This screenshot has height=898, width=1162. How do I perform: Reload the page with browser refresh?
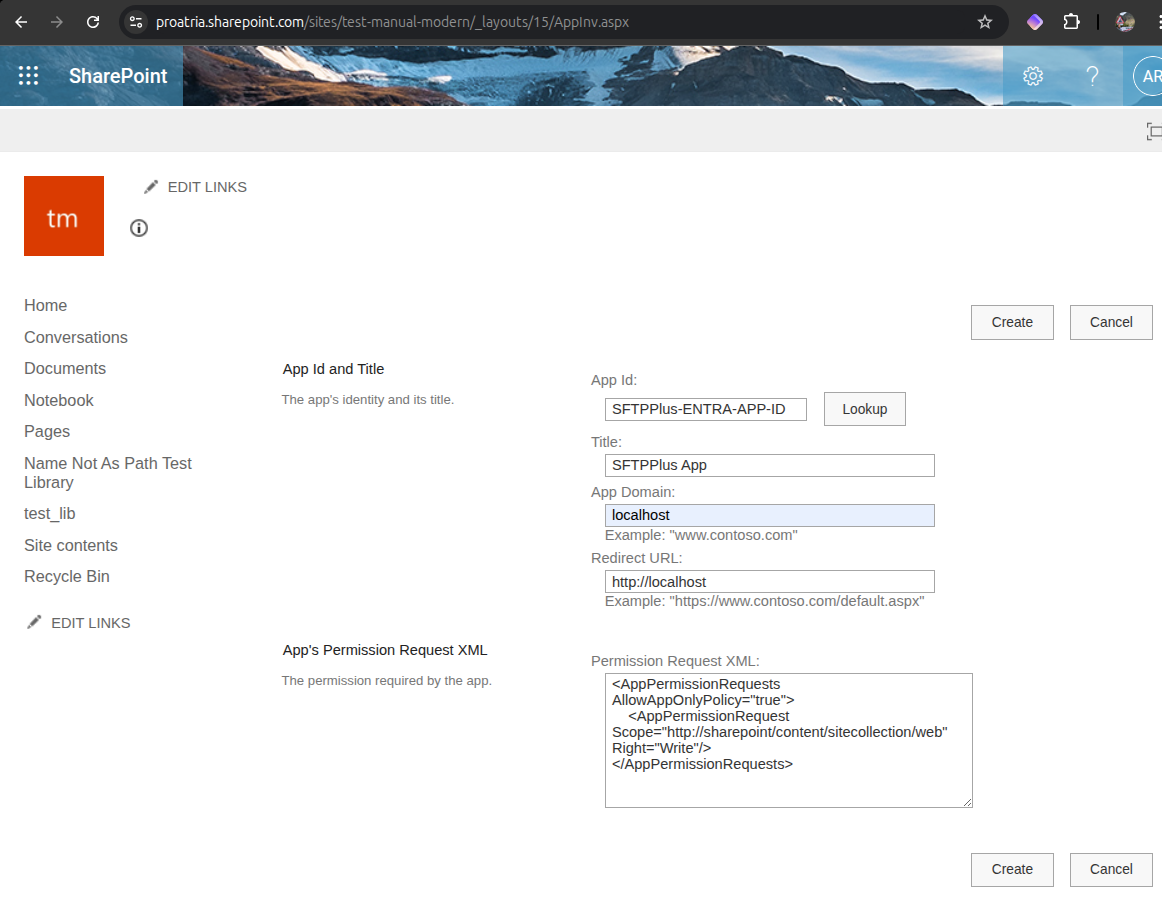(x=93, y=22)
